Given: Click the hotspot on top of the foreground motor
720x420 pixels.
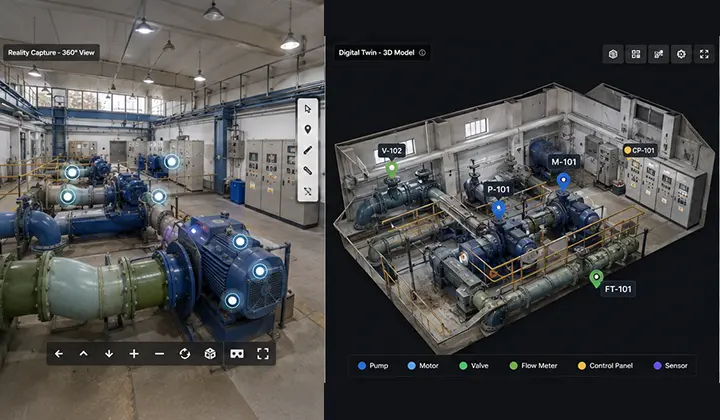Looking at the screenshot, I should pos(240,241).
